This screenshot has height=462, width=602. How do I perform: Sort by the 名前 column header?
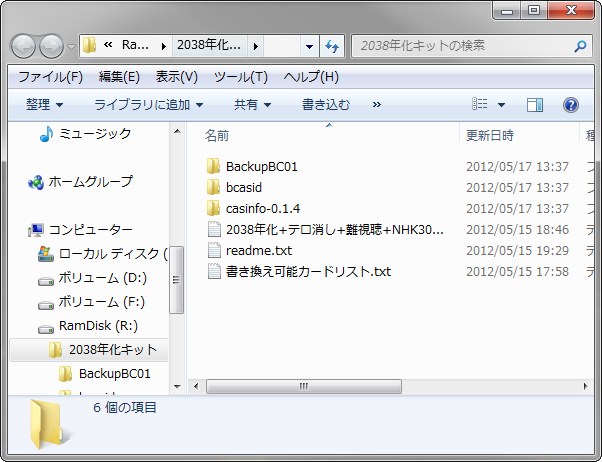tap(217, 135)
